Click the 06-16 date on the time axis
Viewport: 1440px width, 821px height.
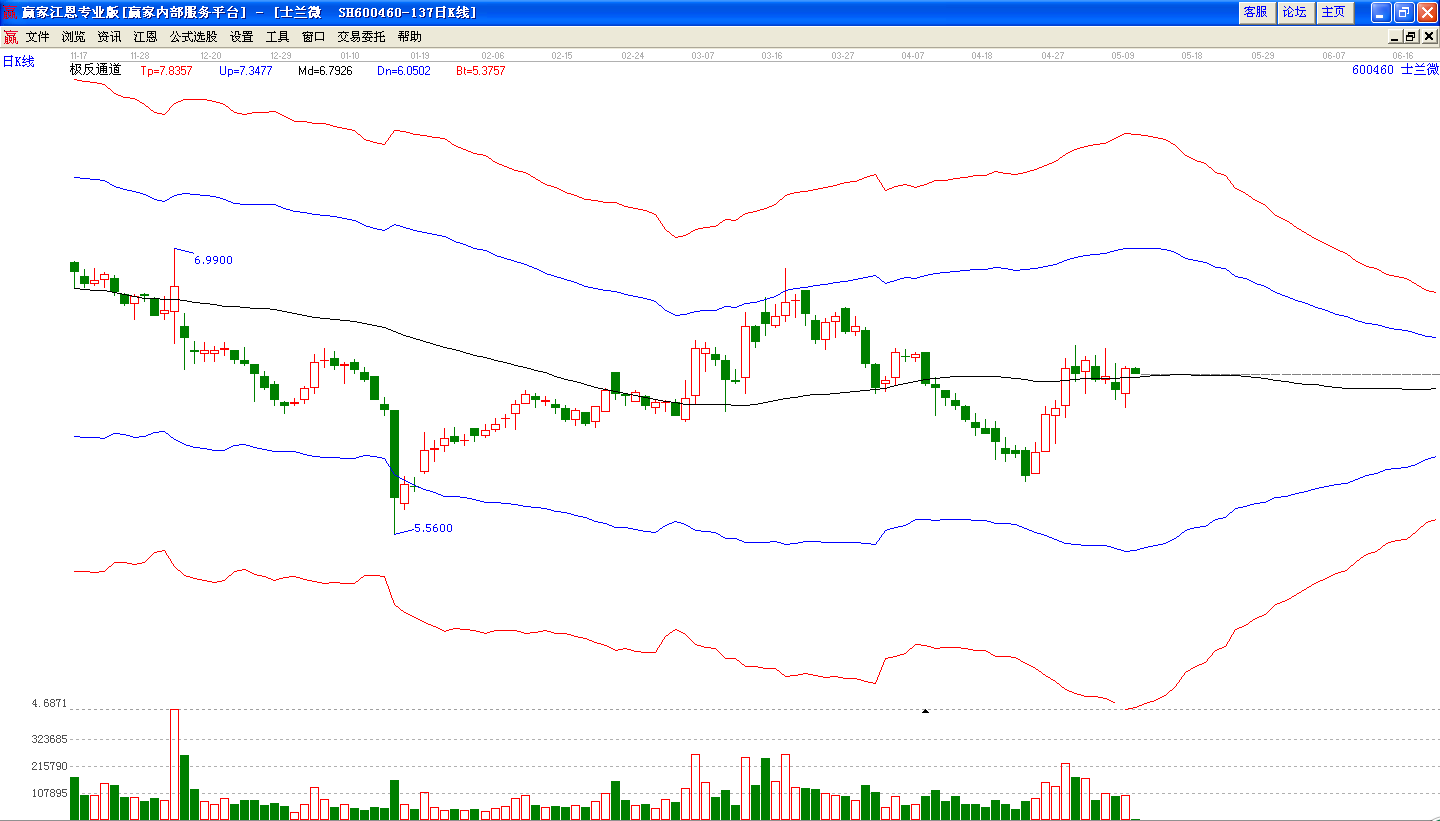pyautogui.click(x=1403, y=56)
